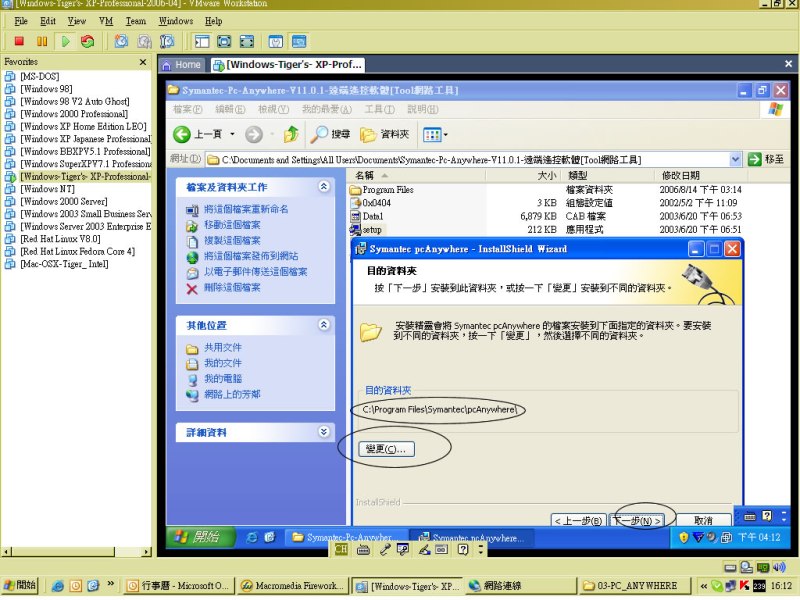Screen dimensions: 800x600
Task: Take a snapshot using the snapshot icon
Action: coord(121,41)
